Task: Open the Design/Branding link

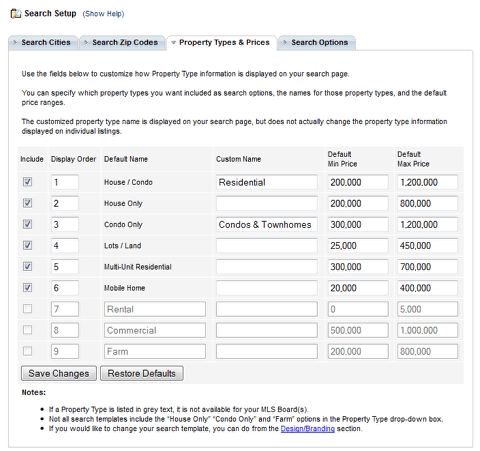Action: [307, 429]
